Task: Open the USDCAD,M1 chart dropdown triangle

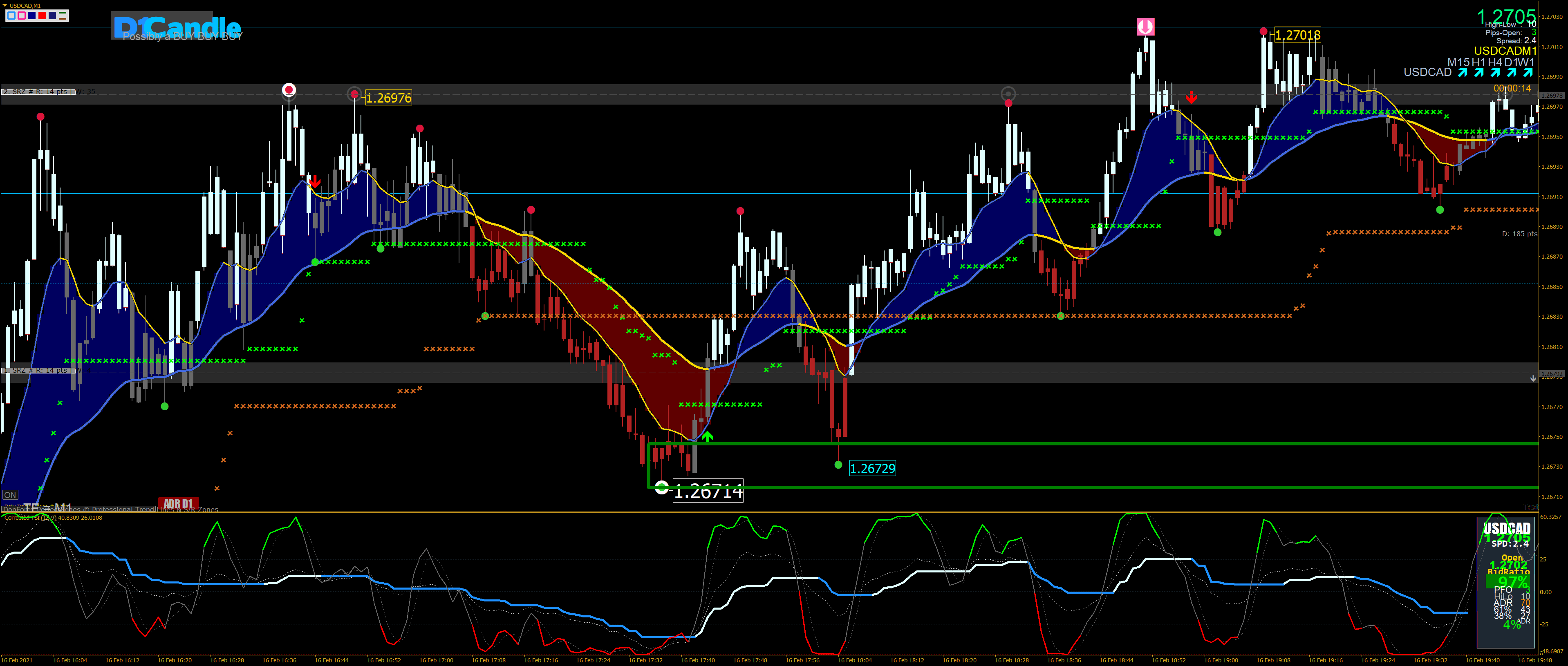Action: [5, 5]
